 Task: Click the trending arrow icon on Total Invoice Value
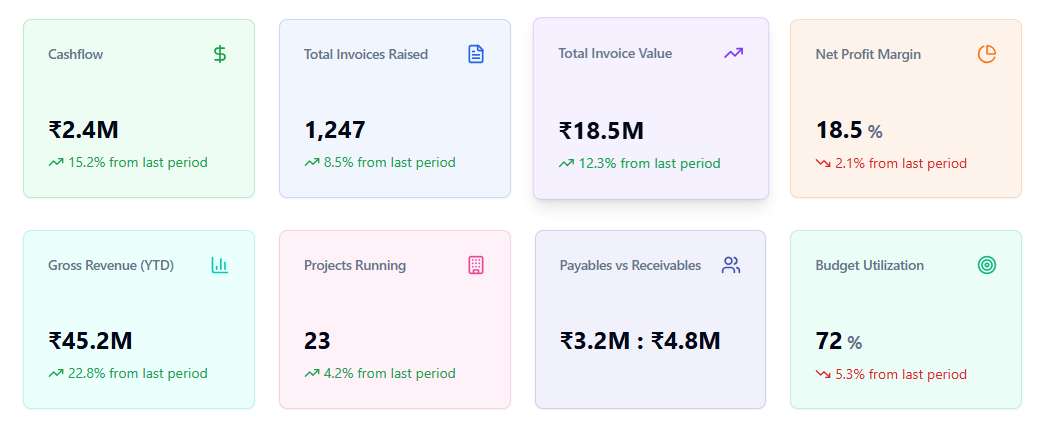(x=733, y=53)
